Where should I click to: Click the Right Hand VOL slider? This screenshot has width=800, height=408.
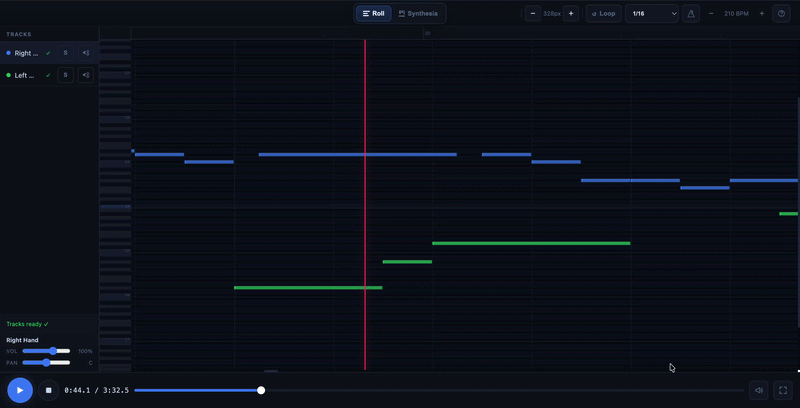point(46,351)
